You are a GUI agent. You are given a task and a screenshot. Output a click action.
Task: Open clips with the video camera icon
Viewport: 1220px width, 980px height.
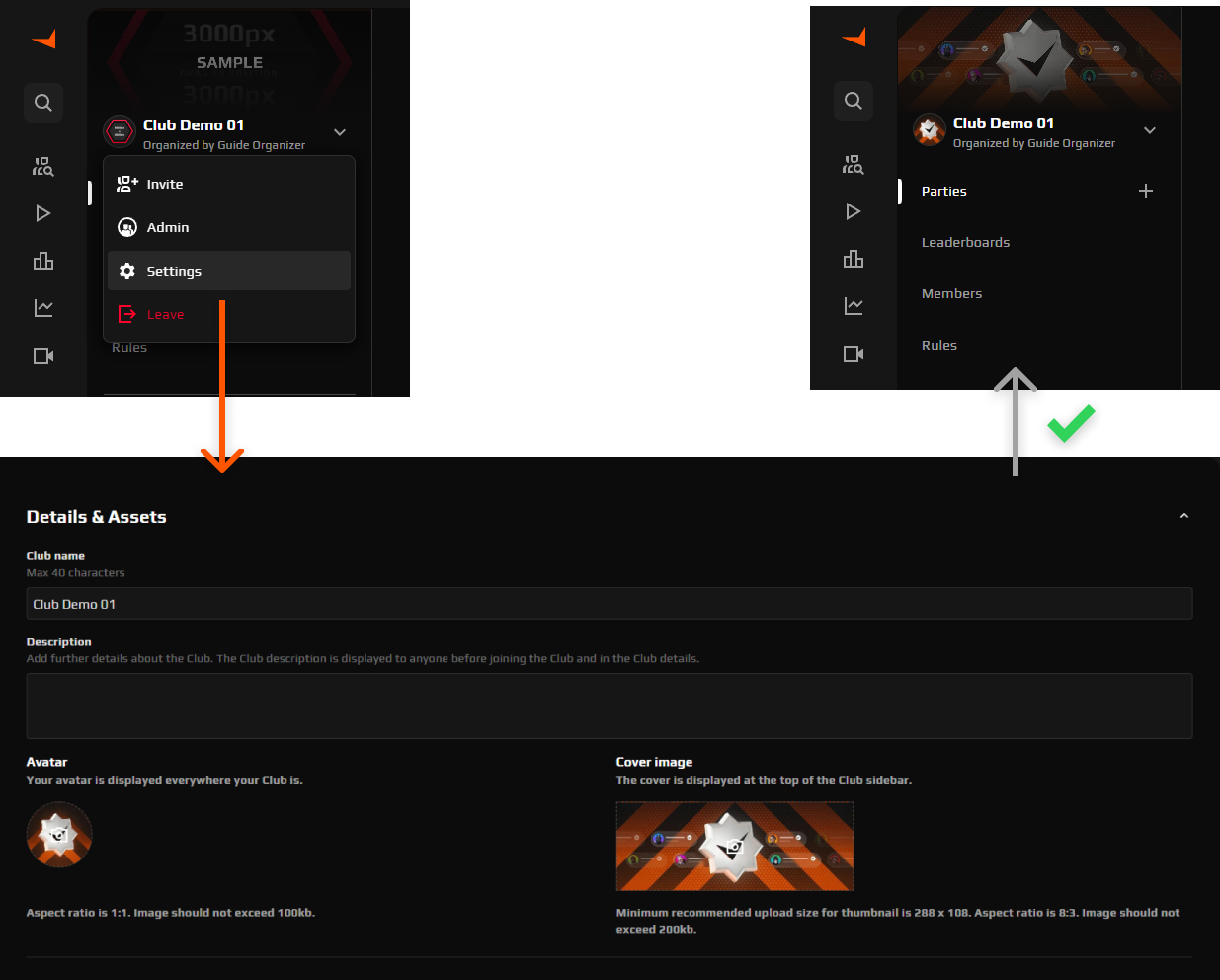[x=43, y=355]
